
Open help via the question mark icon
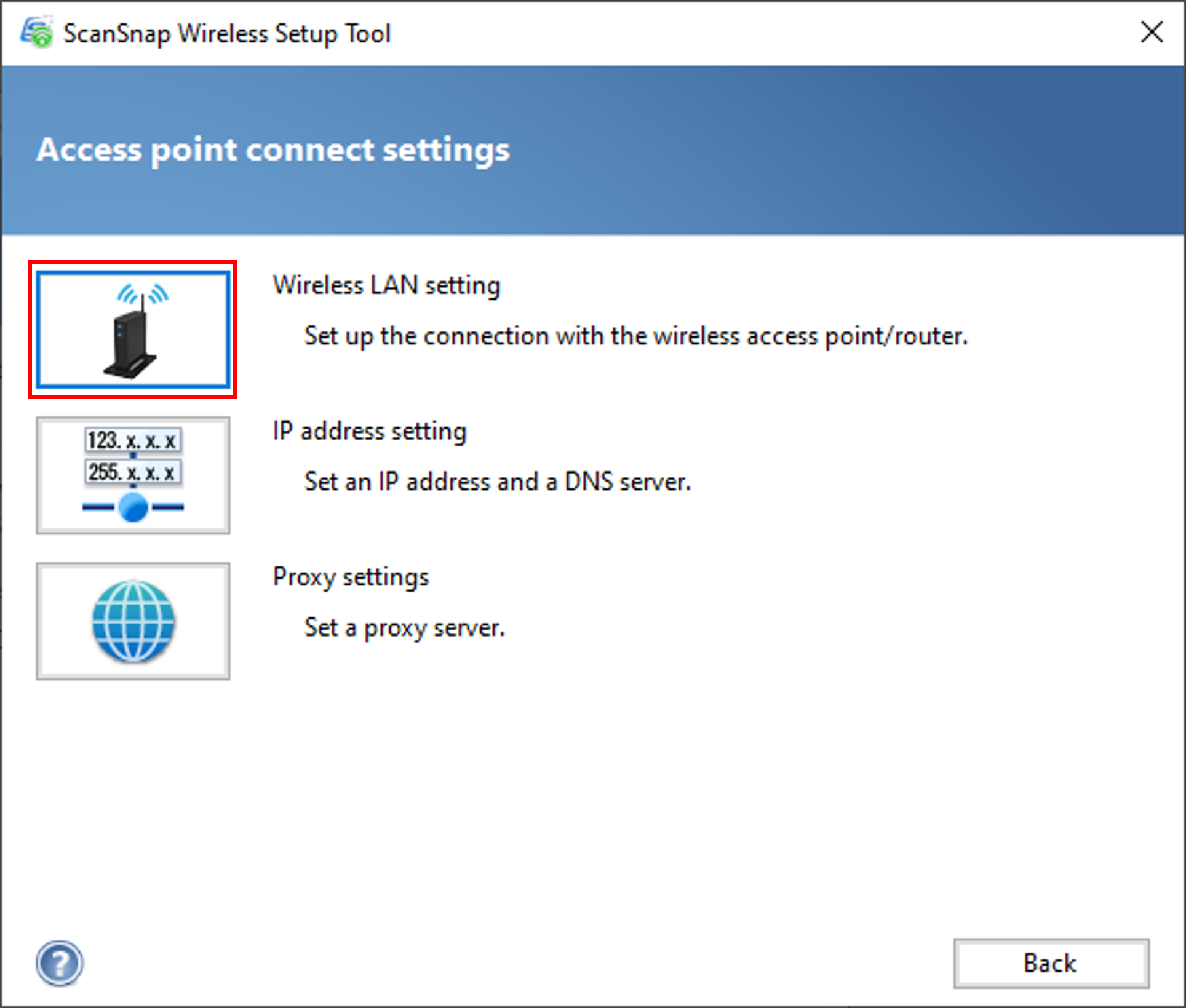point(59,963)
